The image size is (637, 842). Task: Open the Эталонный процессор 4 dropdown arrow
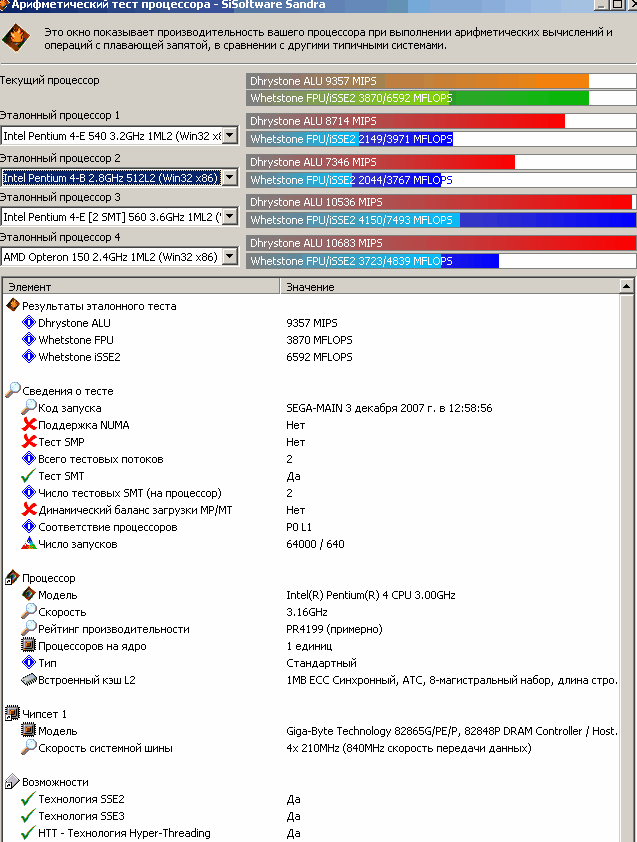pos(230,257)
